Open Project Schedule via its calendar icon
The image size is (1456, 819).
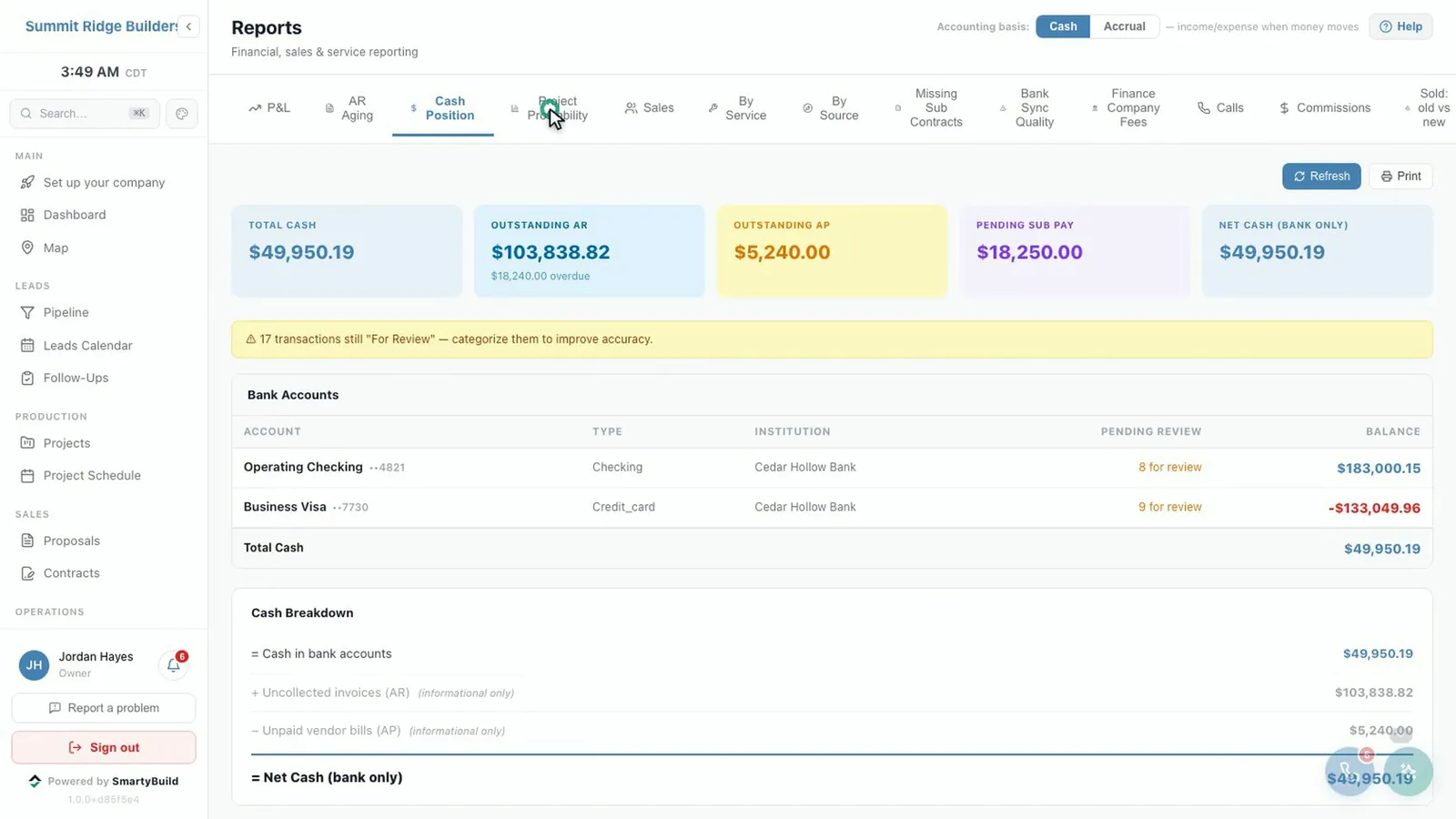coord(27,476)
